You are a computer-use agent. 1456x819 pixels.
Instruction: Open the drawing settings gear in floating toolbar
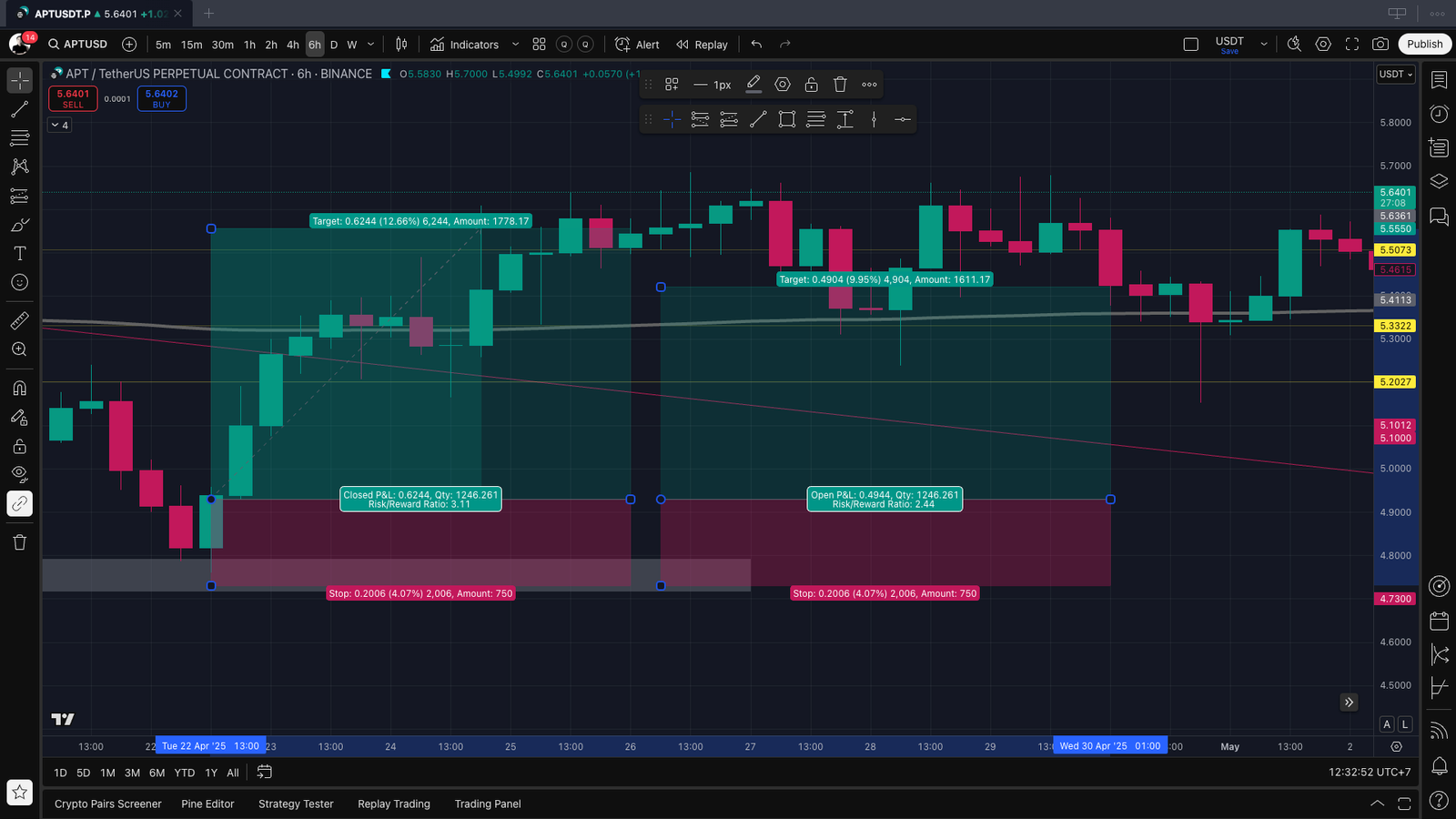click(x=783, y=85)
